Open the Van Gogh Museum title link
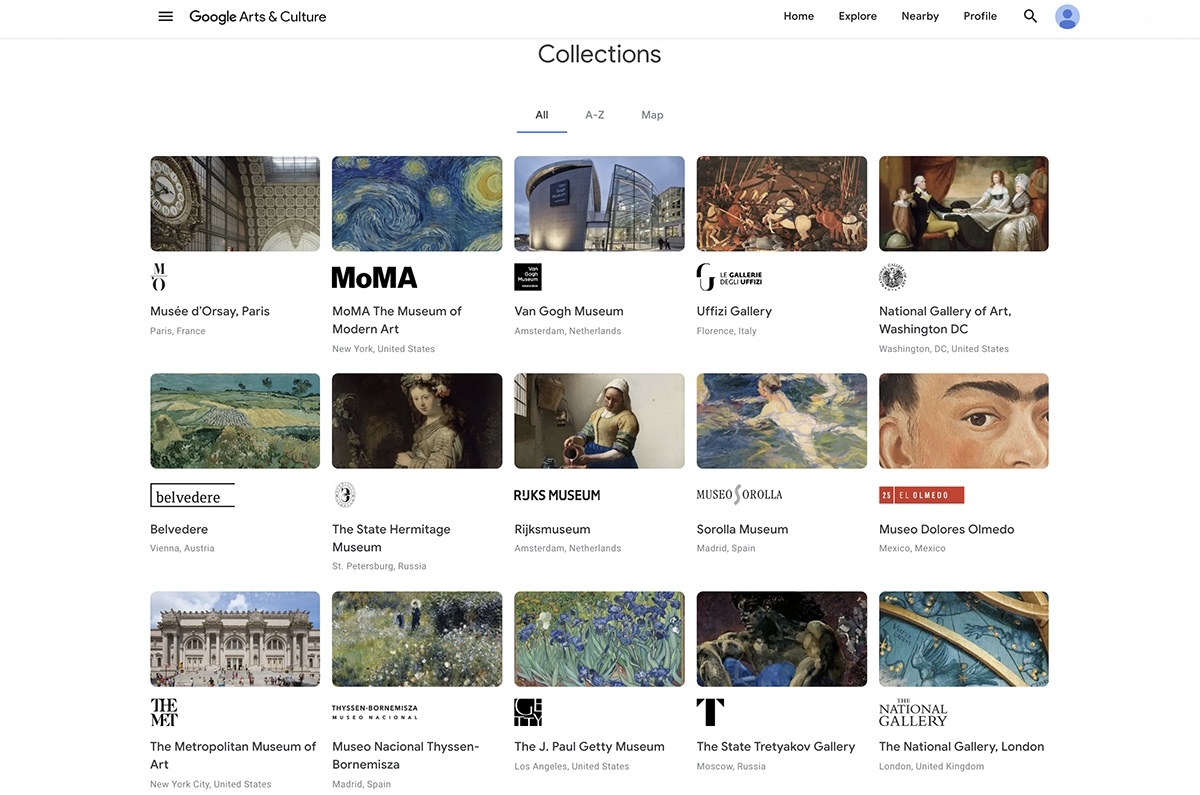The image size is (1200, 795). pyautogui.click(x=569, y=311)
